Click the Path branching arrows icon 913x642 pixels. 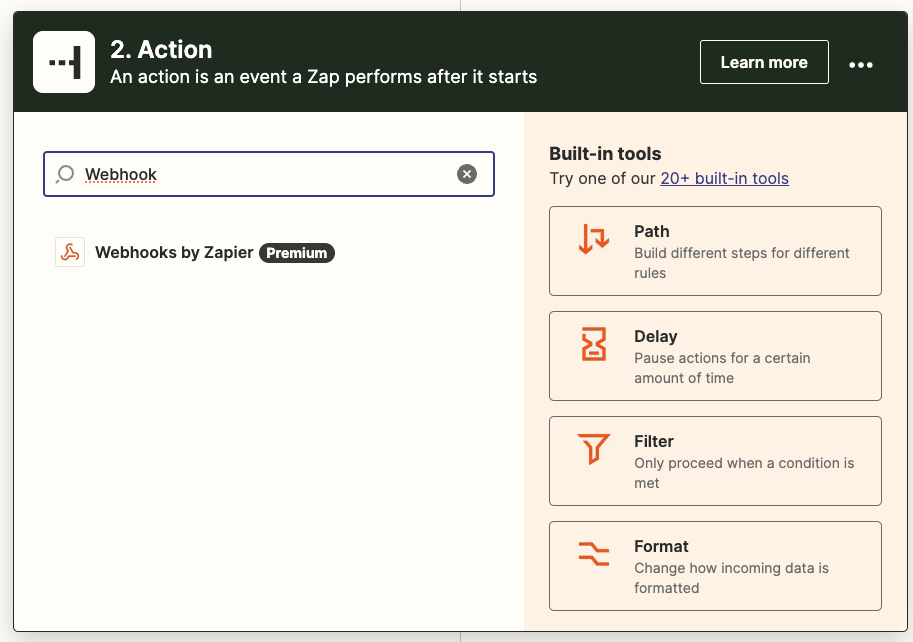pyautogui.click(x=594, y=239)
